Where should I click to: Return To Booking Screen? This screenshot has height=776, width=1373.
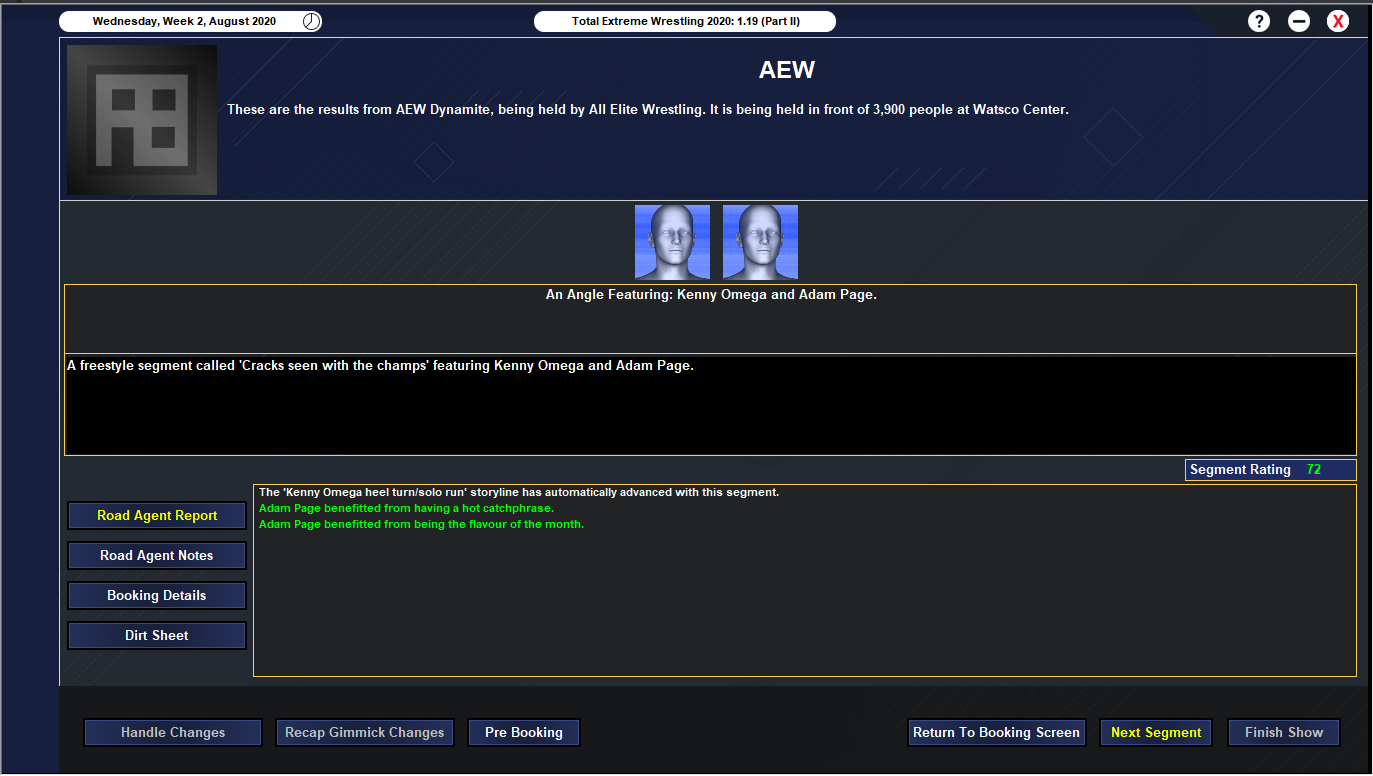click(x=996, y=733)
